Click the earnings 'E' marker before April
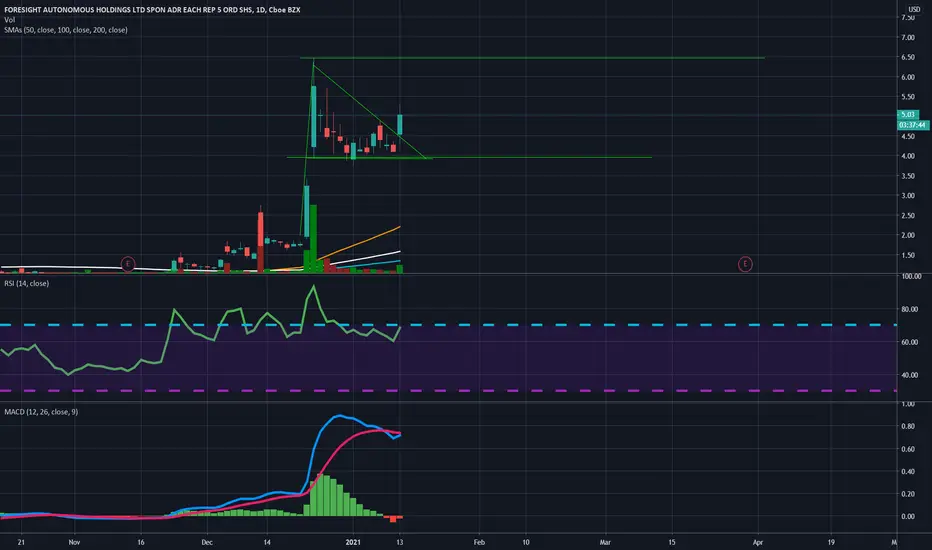This screenshot has height=550, width=932. click(745, 263)
